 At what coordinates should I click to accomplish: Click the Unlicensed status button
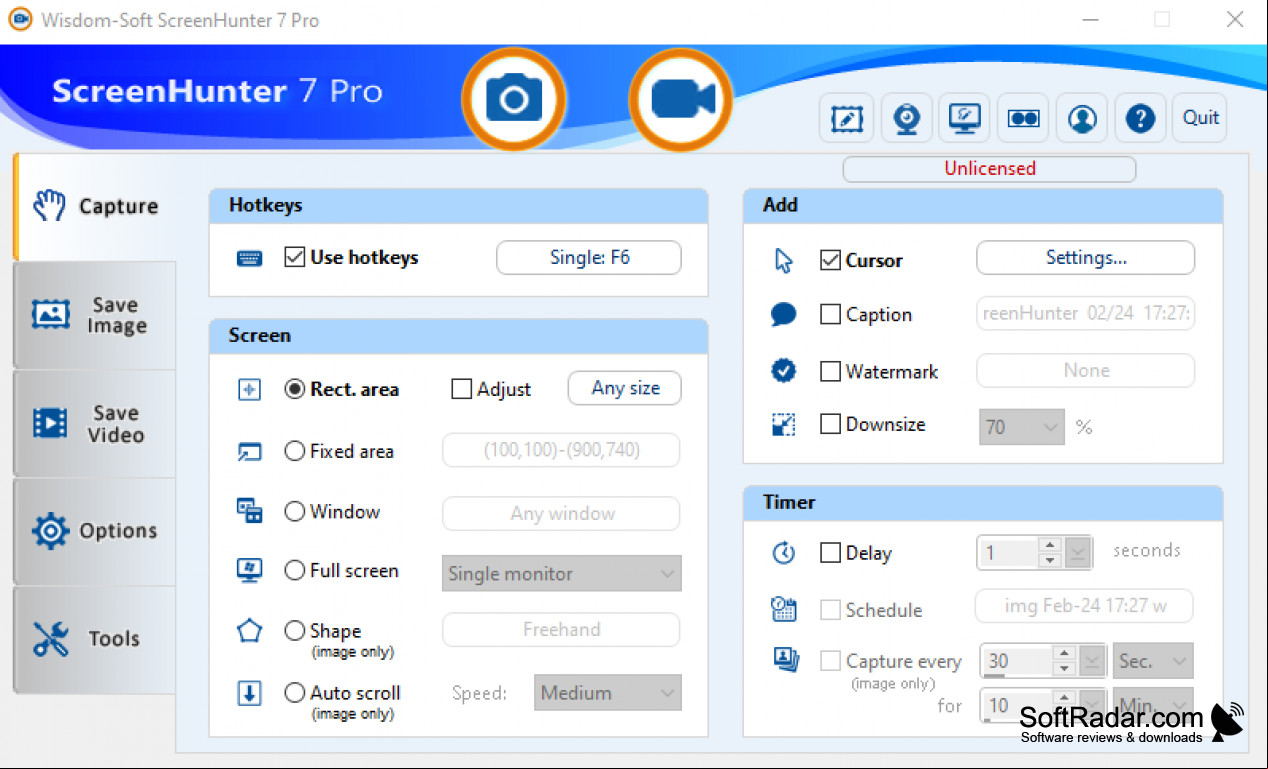click(989, 169)
